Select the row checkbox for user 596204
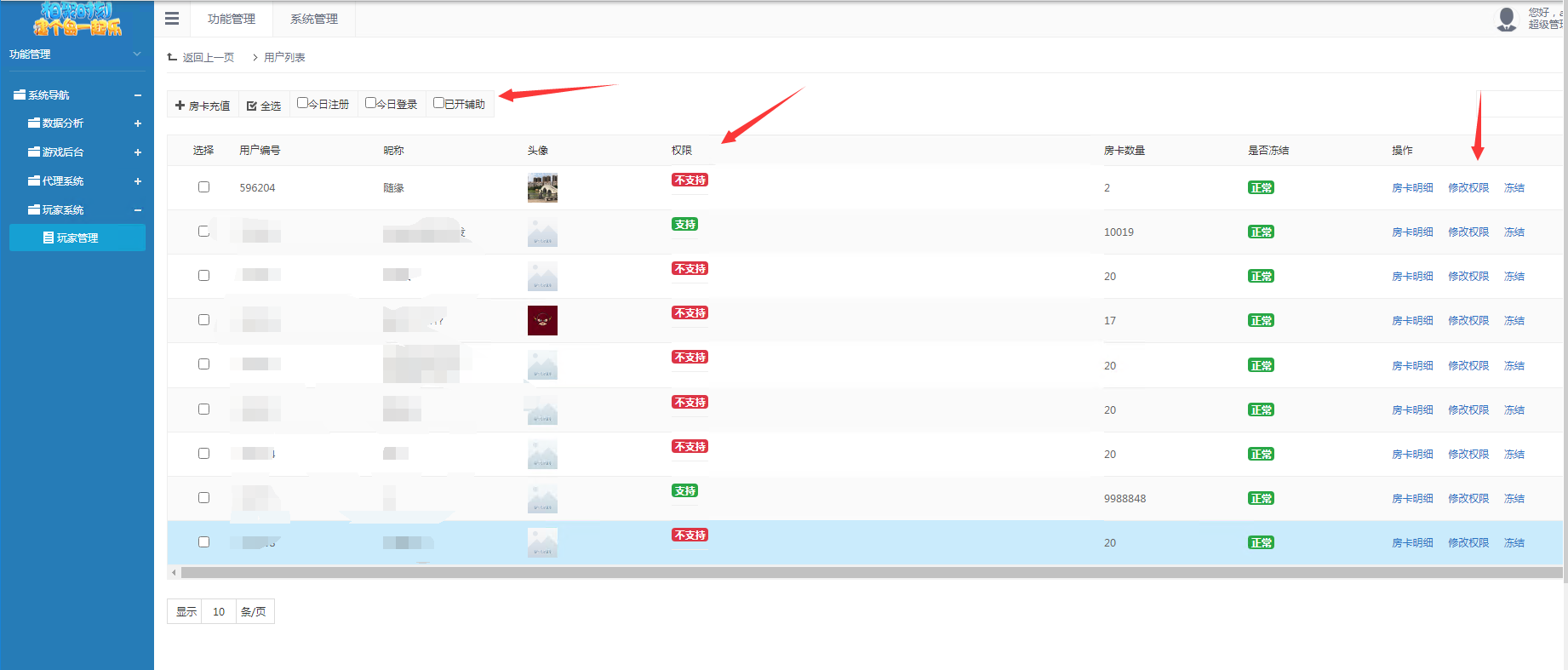 203,186
